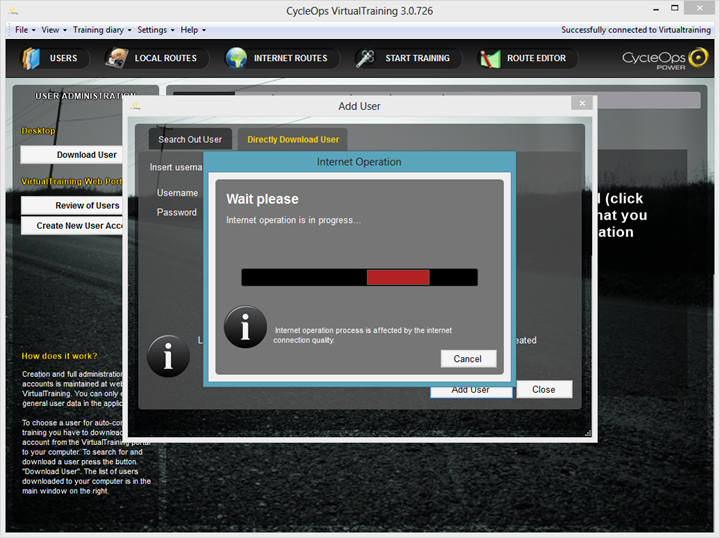
Task: Click the small icon in Add User title bar
Action: pyautogui.click(x=135, y=106)
